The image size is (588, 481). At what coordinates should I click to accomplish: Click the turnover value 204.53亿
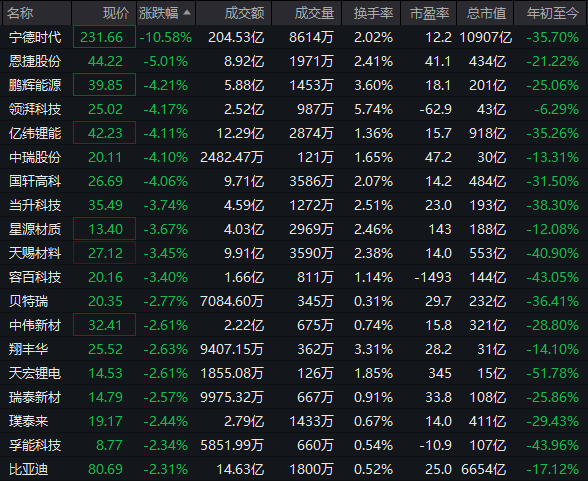coord(236,37)
